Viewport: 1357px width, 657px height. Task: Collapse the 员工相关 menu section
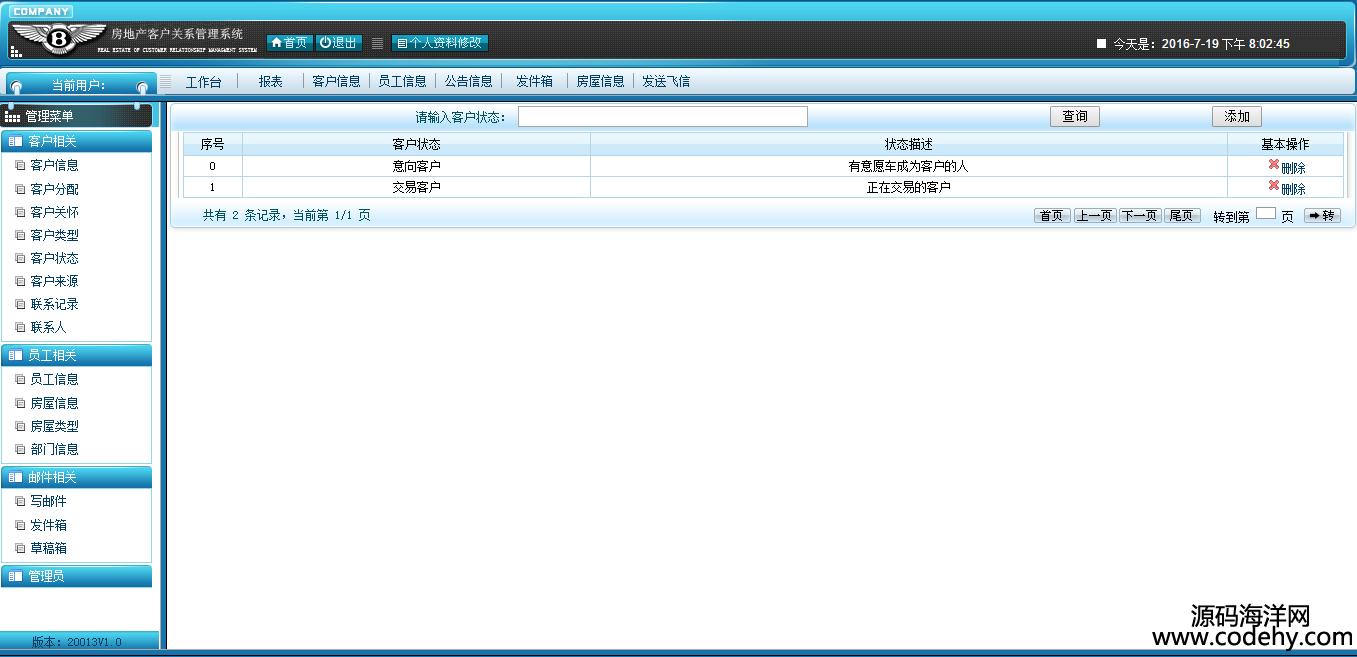click(77, 356)
